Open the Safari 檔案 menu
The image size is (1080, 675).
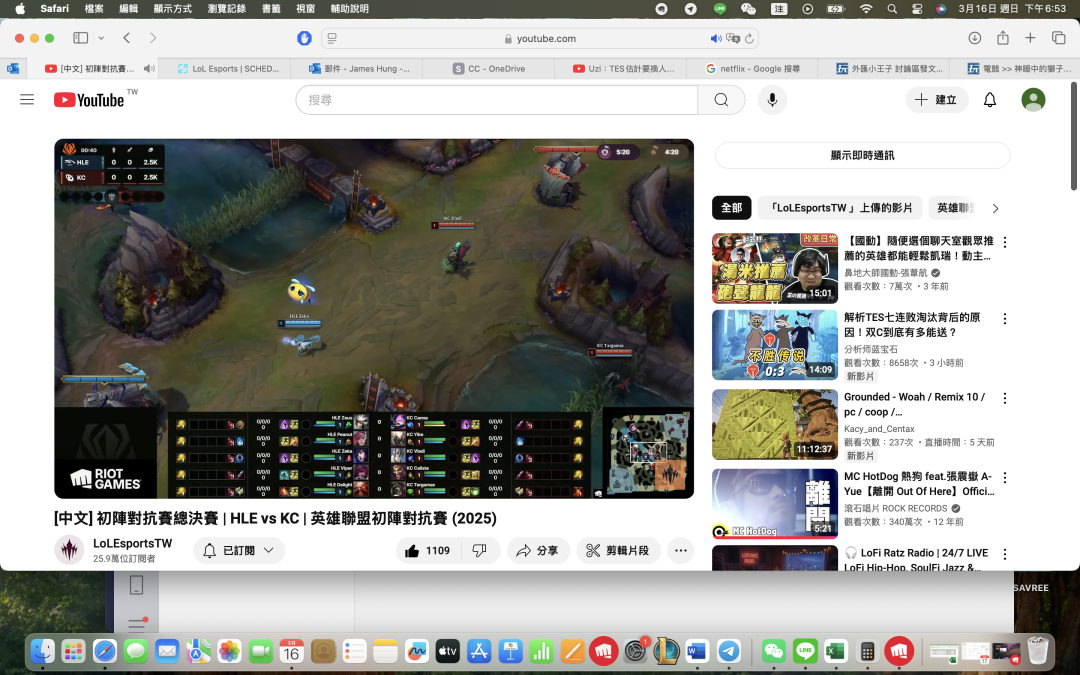tap(94, 8)
